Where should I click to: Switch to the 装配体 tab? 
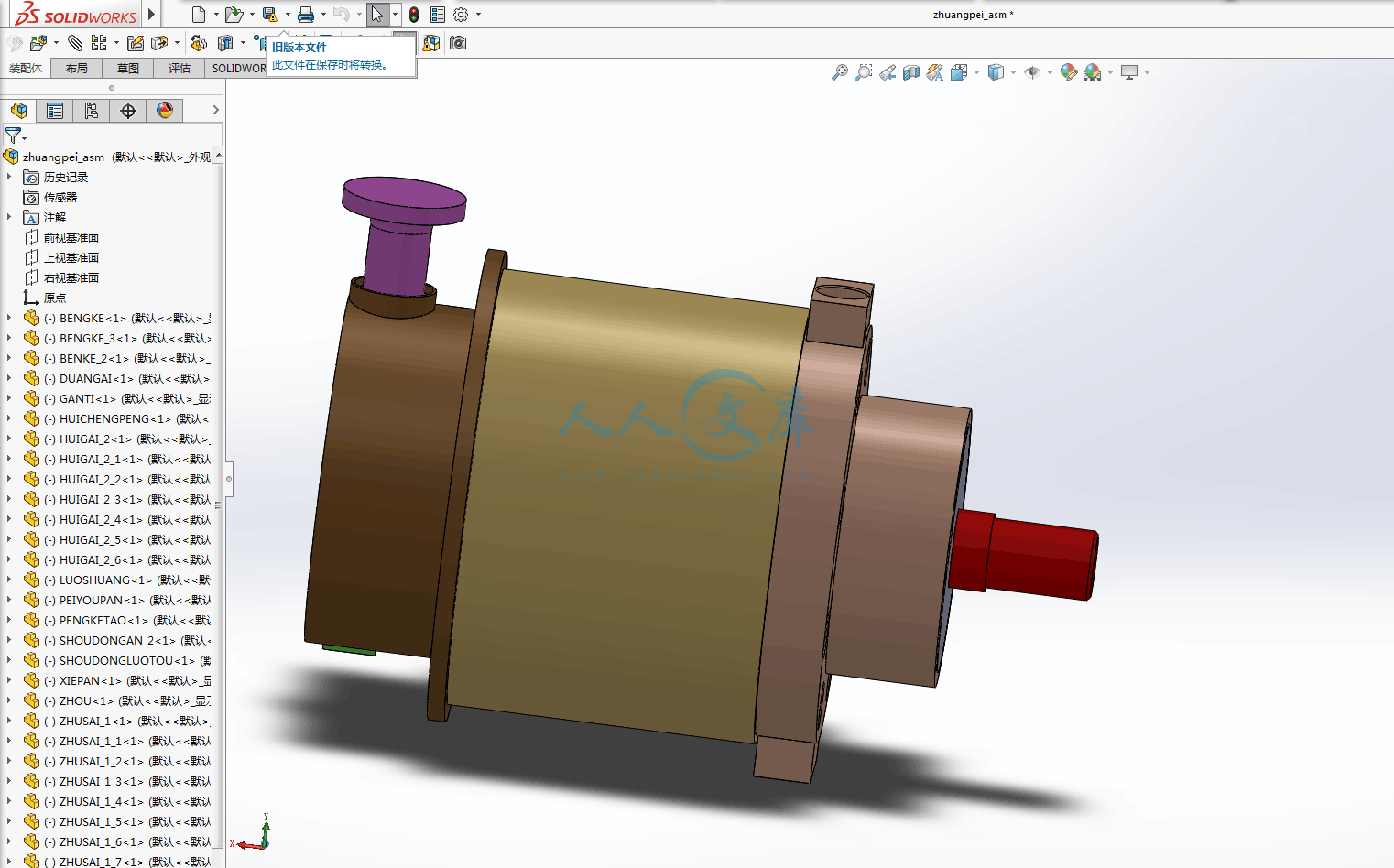click(x=26, y=69)
